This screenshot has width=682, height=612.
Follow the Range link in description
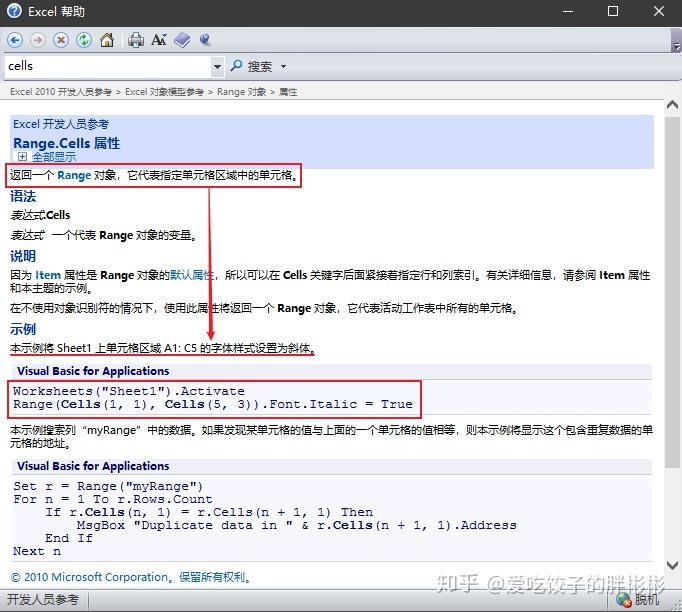point(74,175)
